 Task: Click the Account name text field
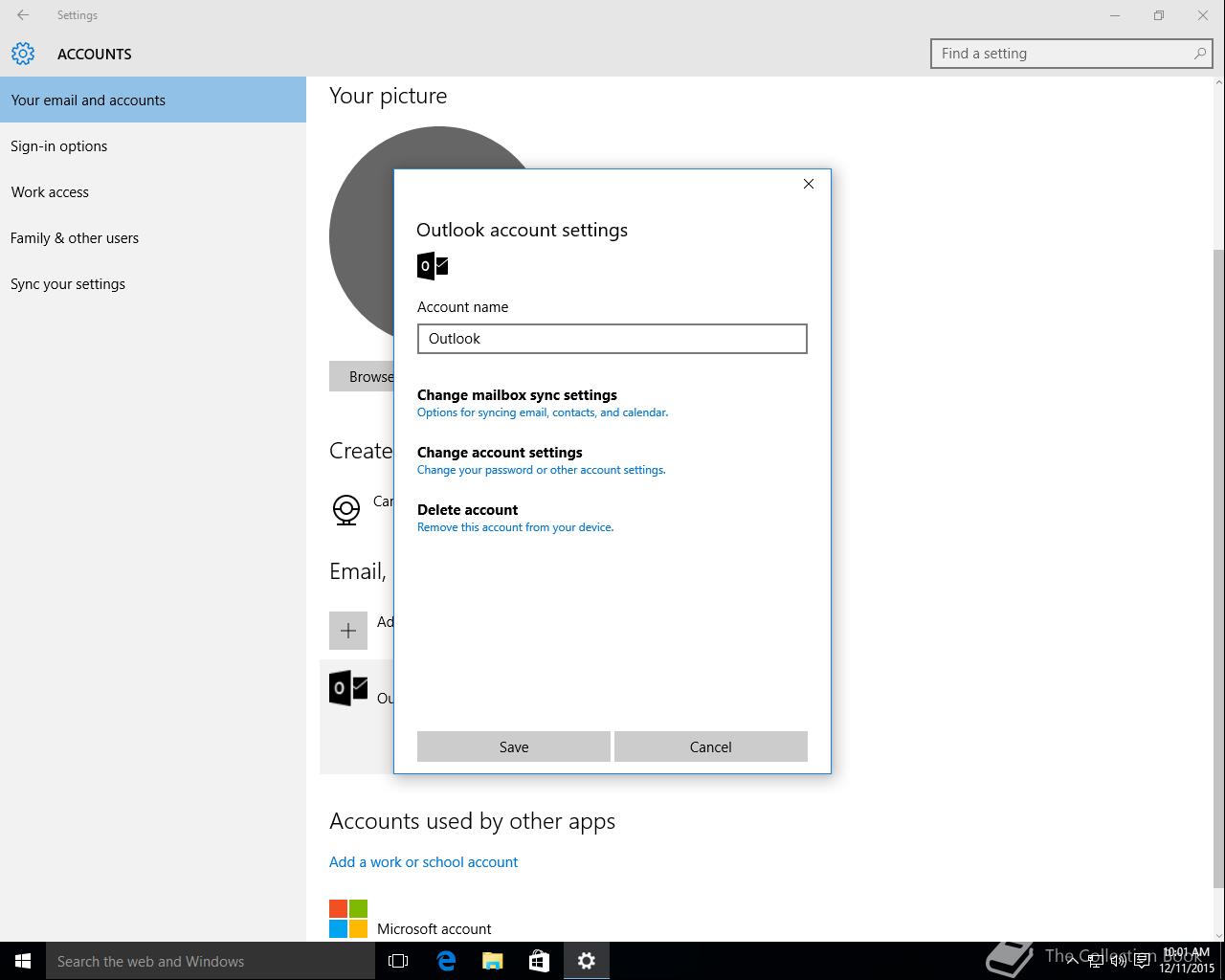coord(612,339)
